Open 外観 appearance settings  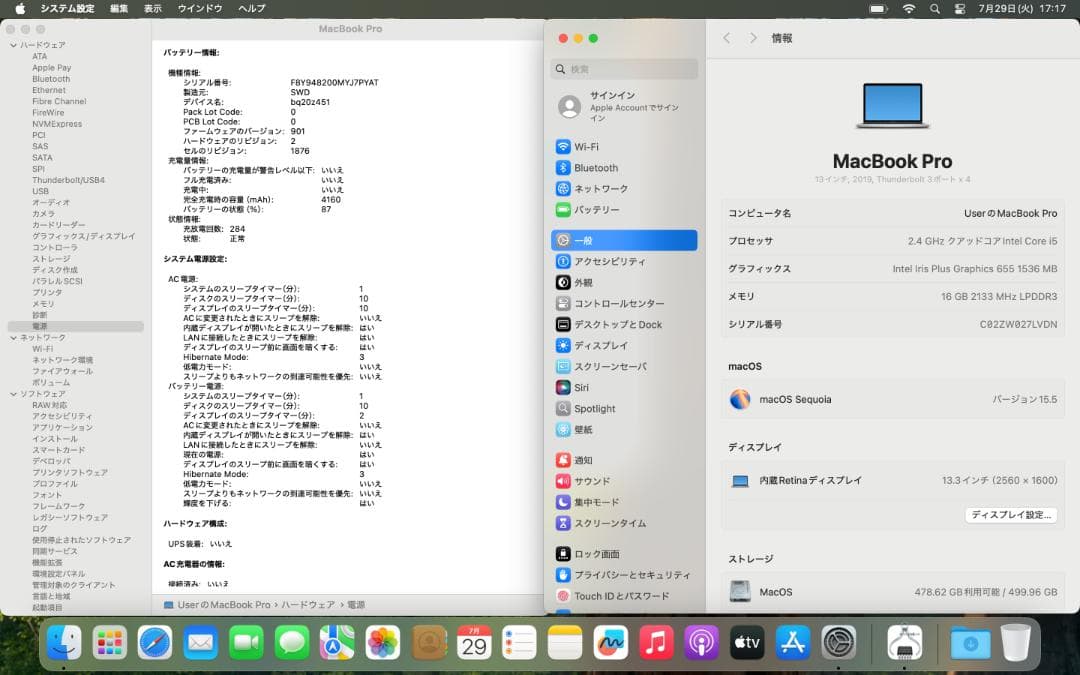[624, 282]
